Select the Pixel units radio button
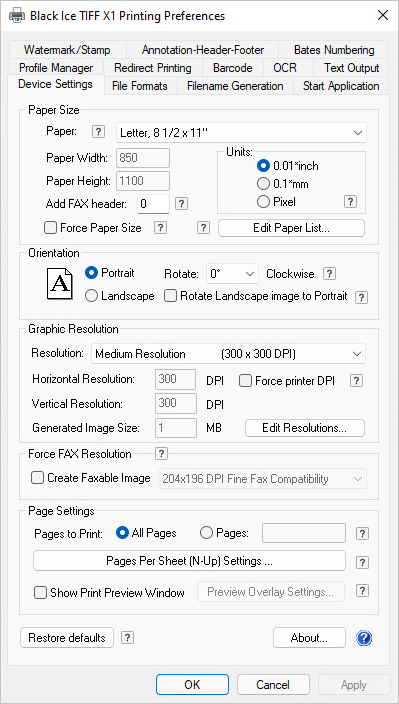 point(263,202)
